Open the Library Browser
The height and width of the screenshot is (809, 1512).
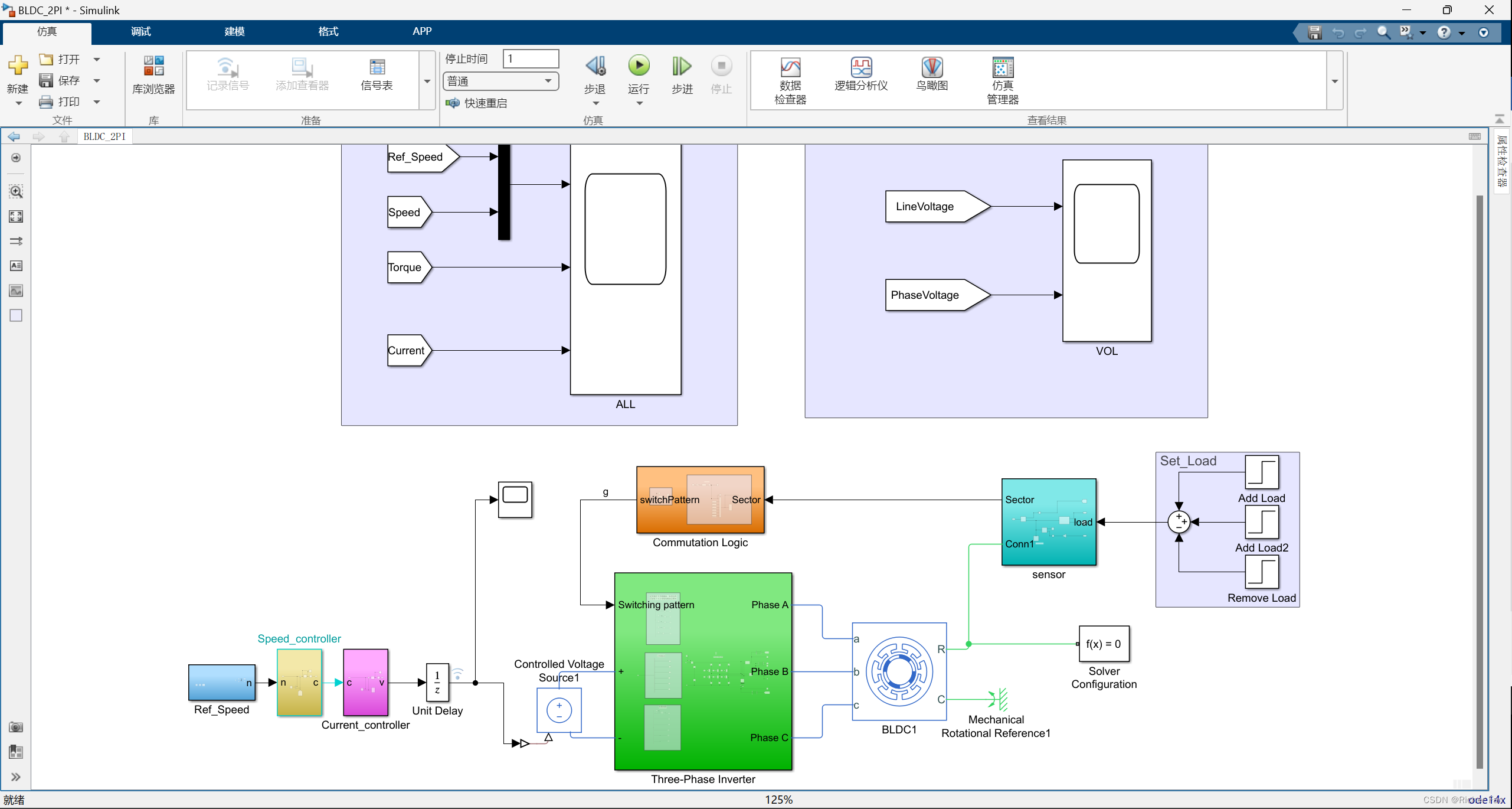coord(153,74)
